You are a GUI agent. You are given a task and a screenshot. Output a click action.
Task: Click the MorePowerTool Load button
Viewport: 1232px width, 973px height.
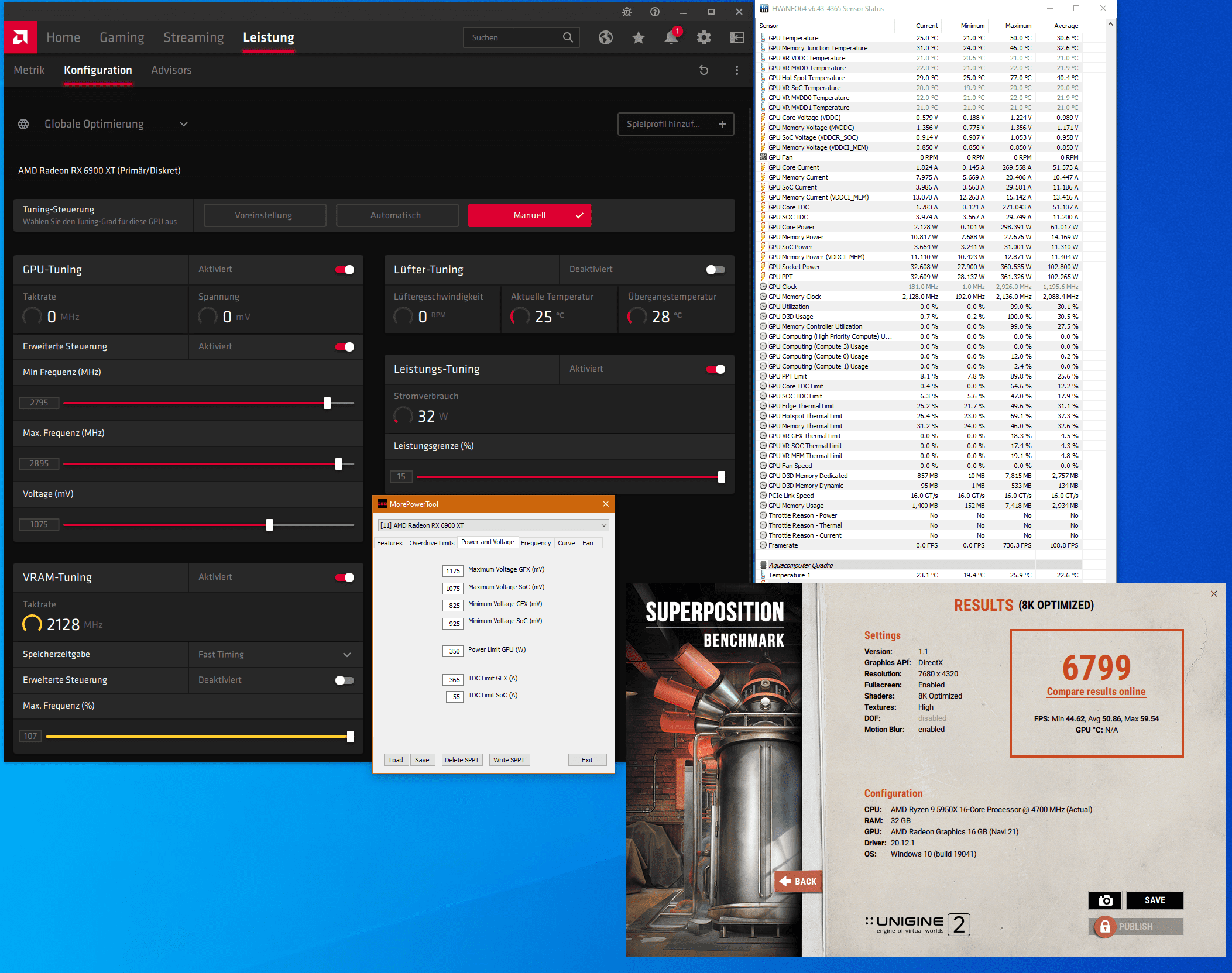[x=396, y=760]
